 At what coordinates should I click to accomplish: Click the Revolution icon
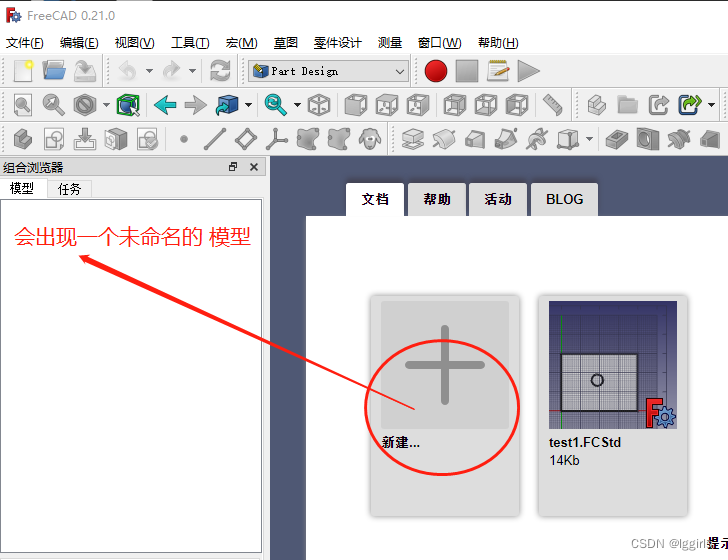point(443,139)
